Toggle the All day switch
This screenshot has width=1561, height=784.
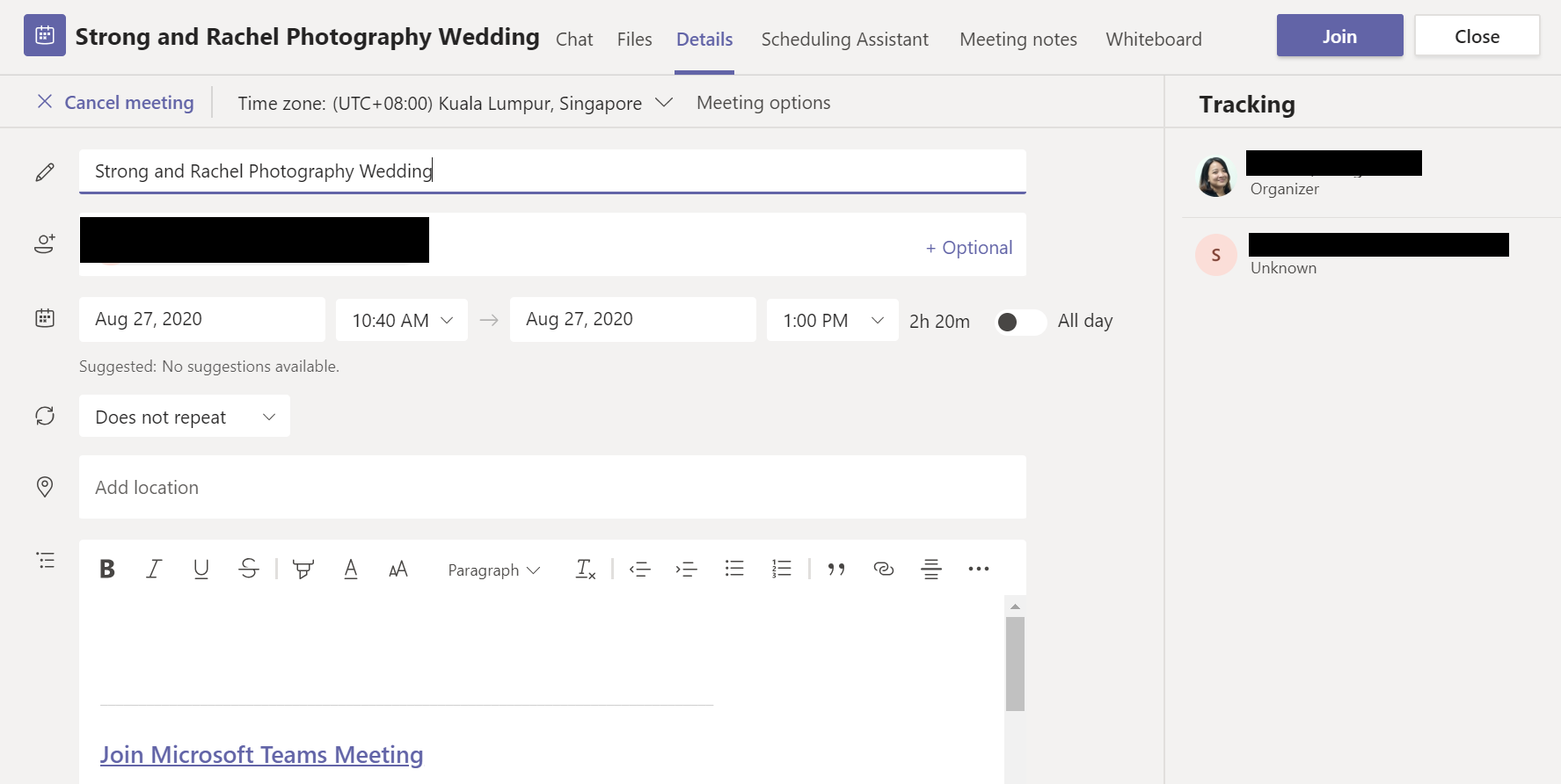click(1020, 322)
